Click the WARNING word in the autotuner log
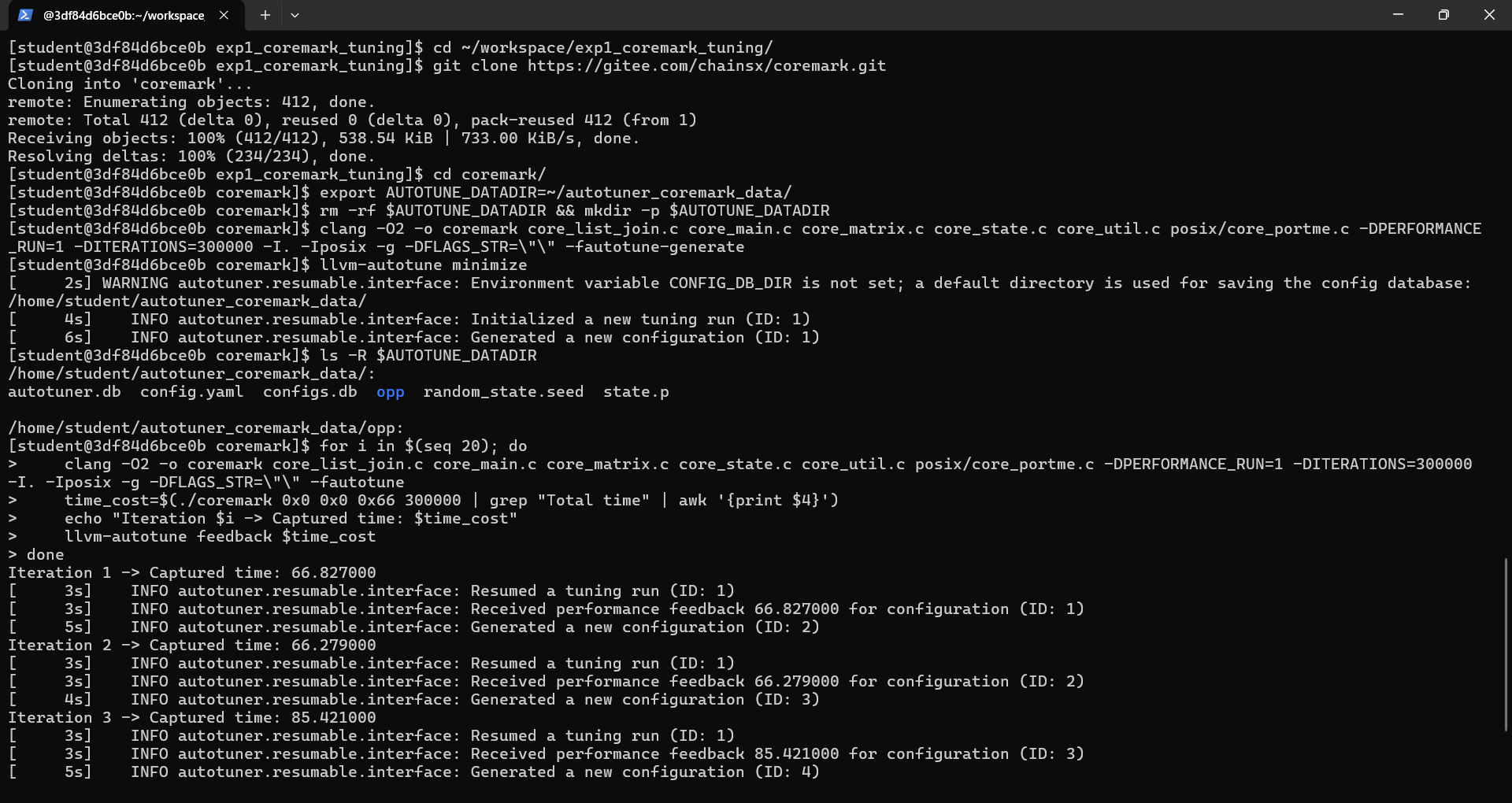1512x803 pixels. coord(135,283)
